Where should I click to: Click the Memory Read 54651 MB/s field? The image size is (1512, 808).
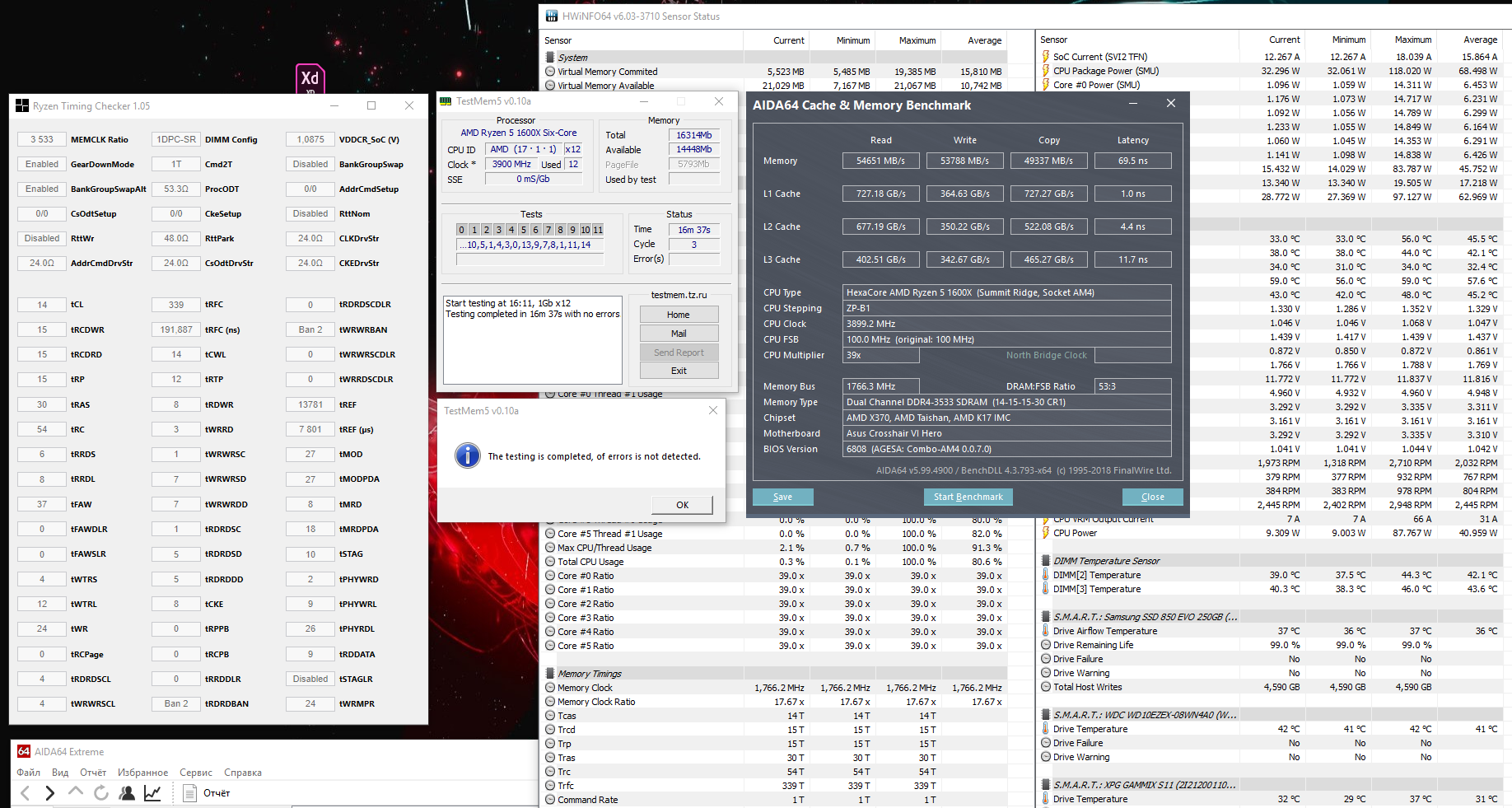click(x=880, y=161)
